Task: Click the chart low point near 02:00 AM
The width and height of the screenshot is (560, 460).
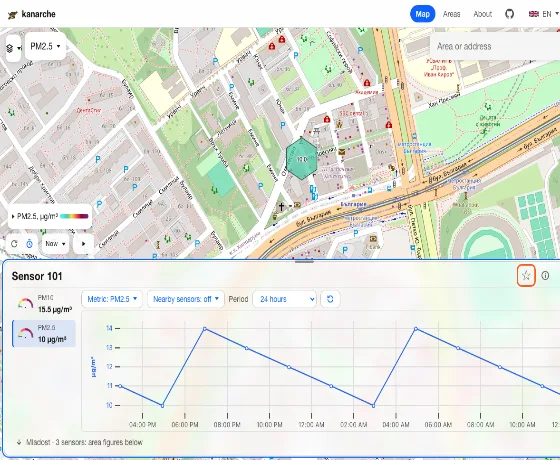Action: 374,405
